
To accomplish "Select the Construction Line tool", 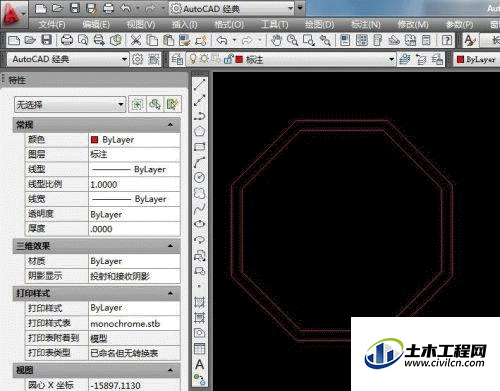I will (200, 100).
